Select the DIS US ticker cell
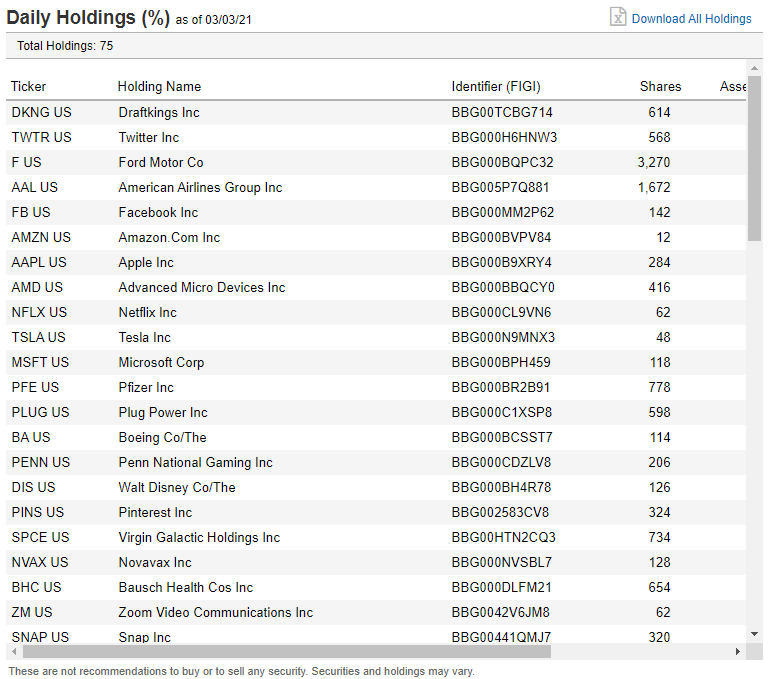The height and width of the screenshot is (679, 775). (33, 487)
